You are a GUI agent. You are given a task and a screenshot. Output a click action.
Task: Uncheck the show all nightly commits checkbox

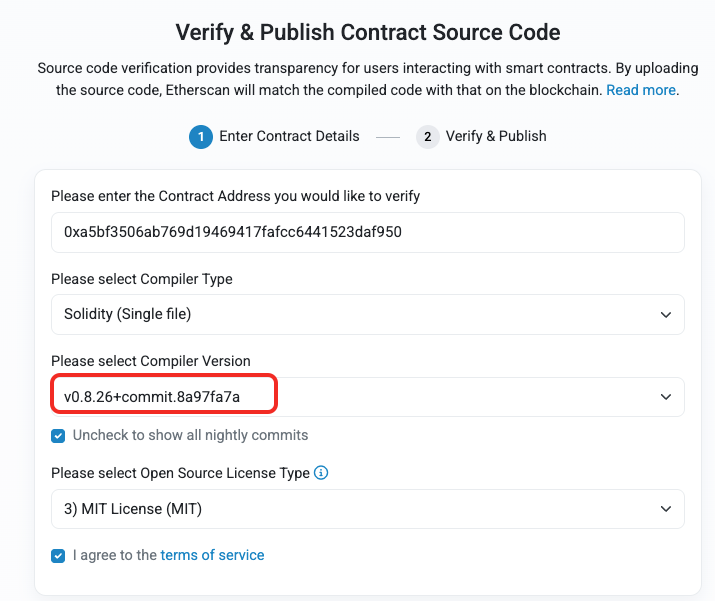click(x=58, y=435)
